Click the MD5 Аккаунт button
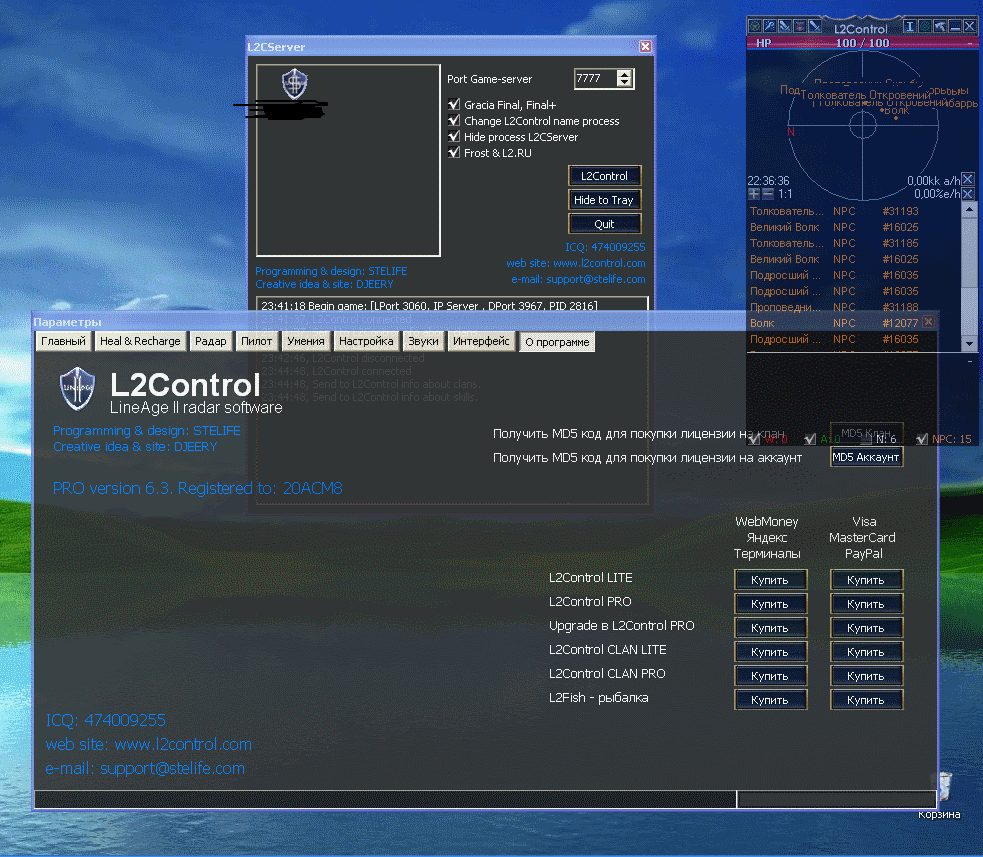Image resolution: width=983 pixels, height=857 pixels. coord(866,457)
